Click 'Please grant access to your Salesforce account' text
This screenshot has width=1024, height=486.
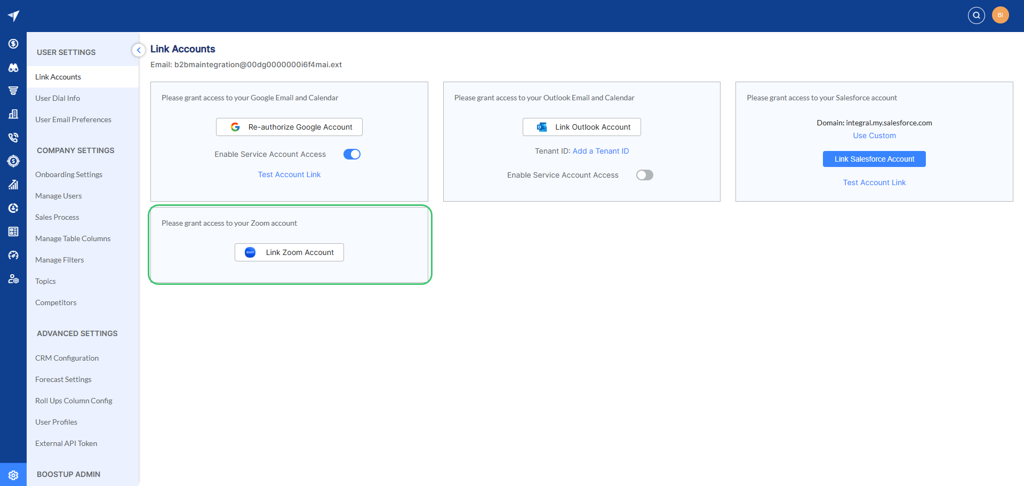pos(822,97)
